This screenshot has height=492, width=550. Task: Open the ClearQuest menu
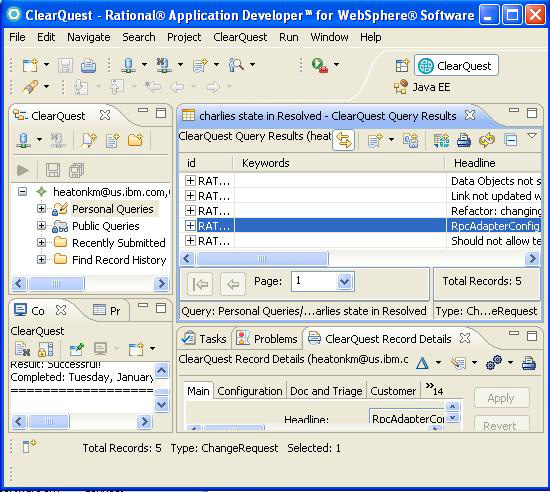click(x=240, y=37)
